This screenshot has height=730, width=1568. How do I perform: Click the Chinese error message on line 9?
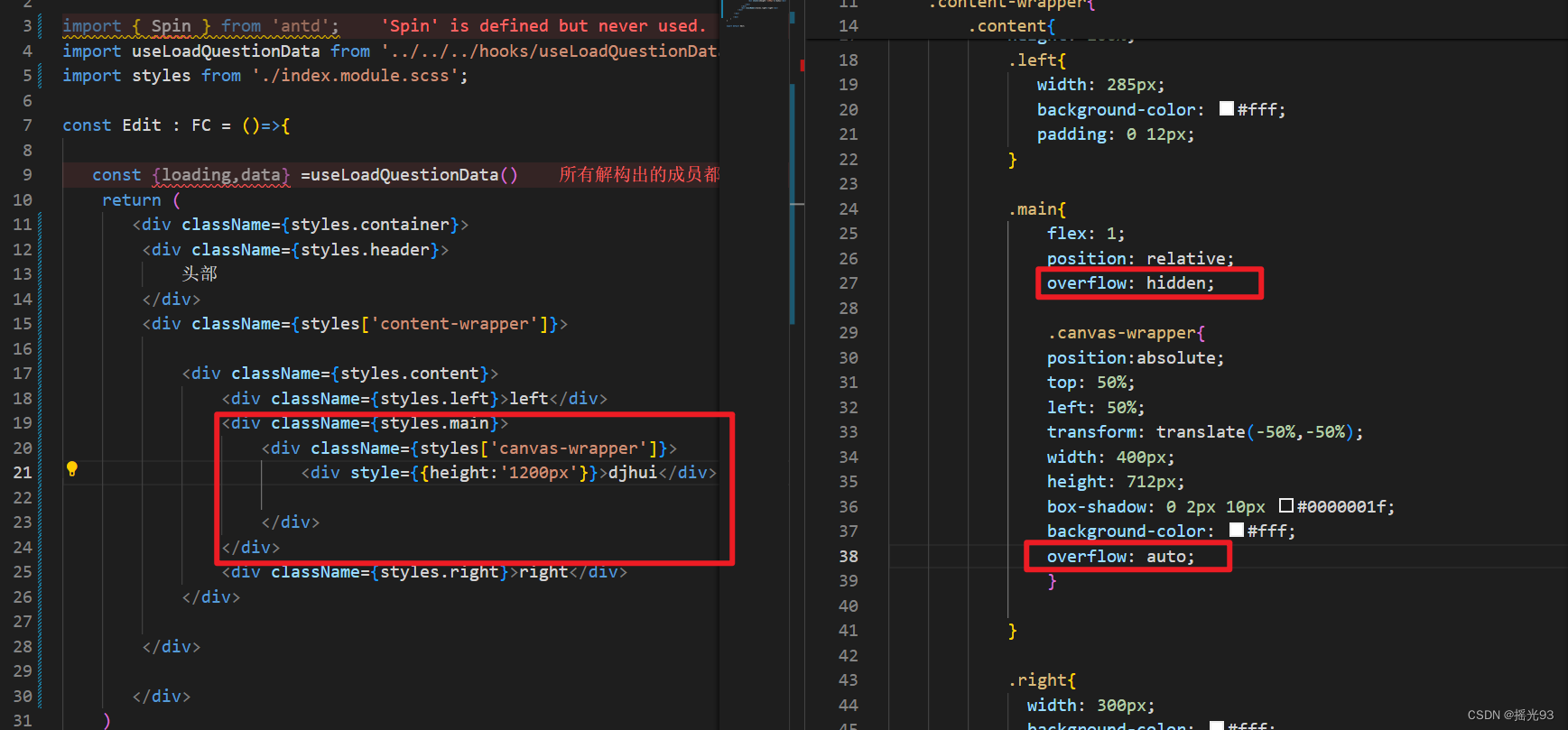(639, 175)
